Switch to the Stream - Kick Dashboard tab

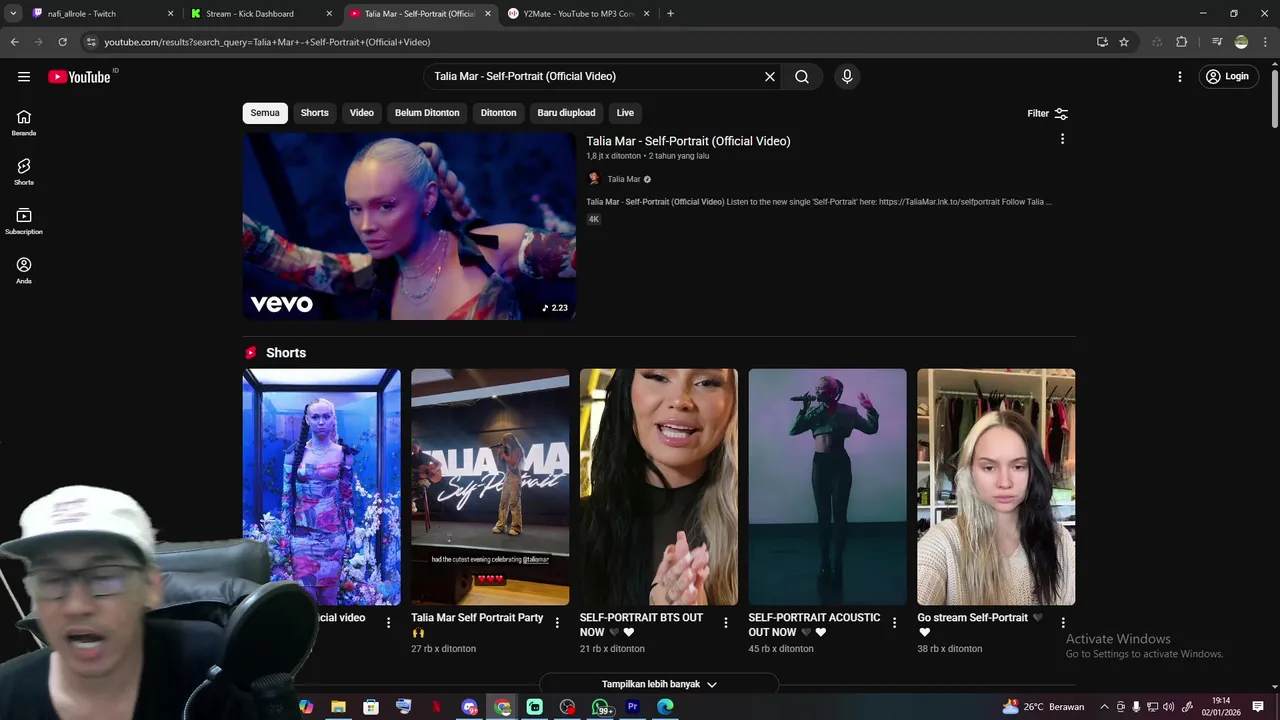coord(260,14)
